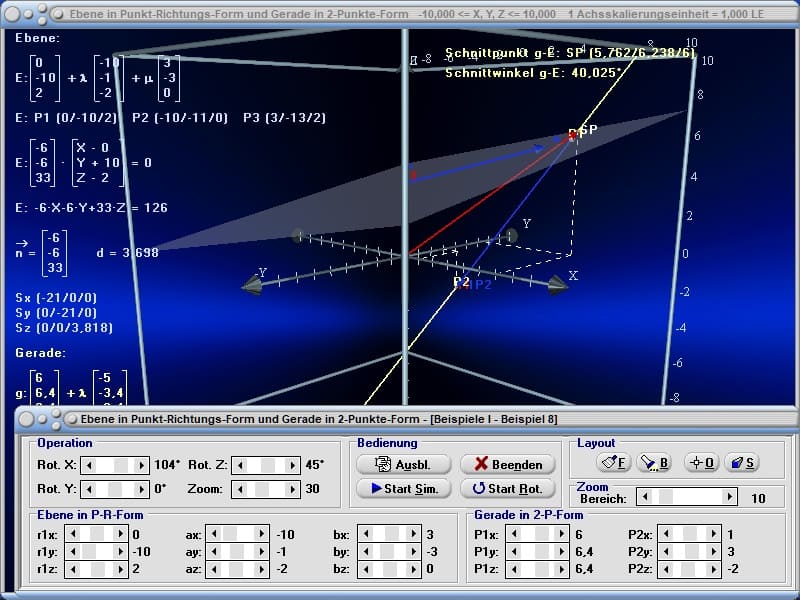Increase Rot. Z with its right arrow
This screenshot has height=600, width=800.
click(292, 465)
